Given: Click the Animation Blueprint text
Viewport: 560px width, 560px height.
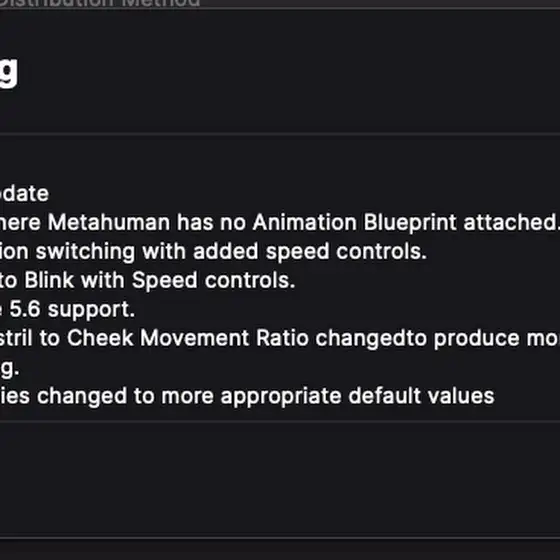Looking at the screenshot, I should [354, 223].
